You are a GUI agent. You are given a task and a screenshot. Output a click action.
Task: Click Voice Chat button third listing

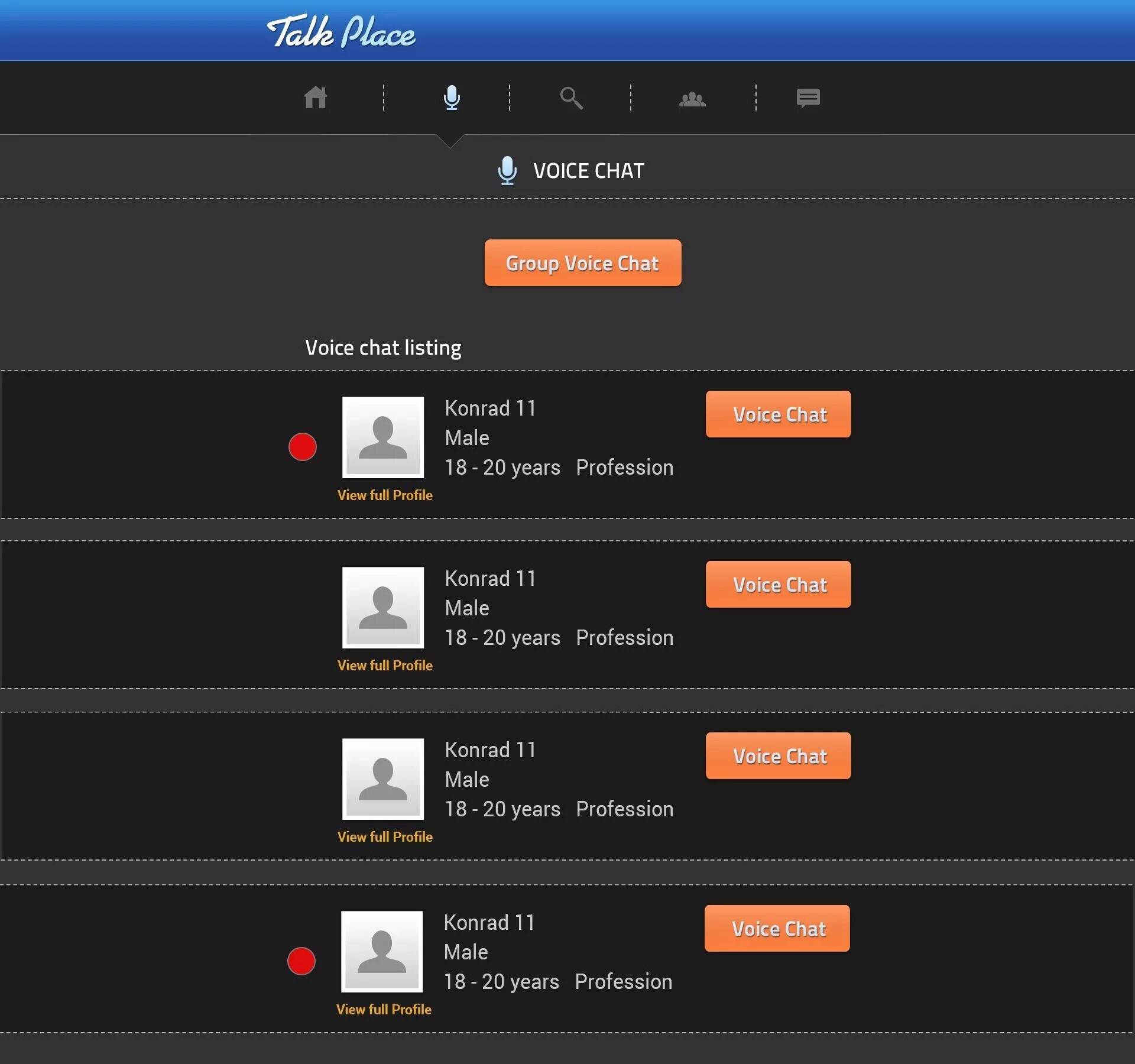(x=779, y=756)
